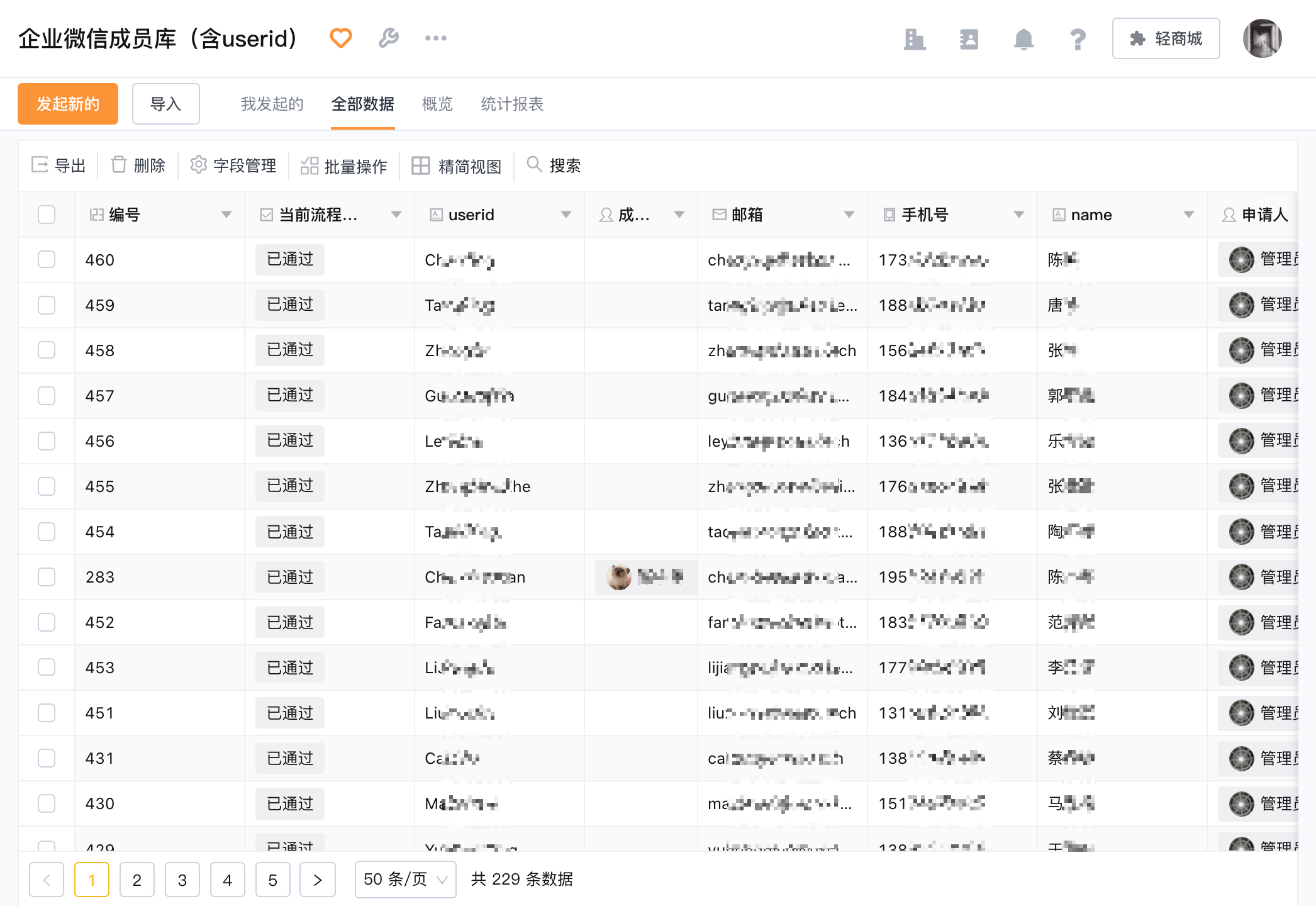The width and height of the screenshot is (1316, 906).
Task: Open the user profile avatar
Action: point(1262,38)
